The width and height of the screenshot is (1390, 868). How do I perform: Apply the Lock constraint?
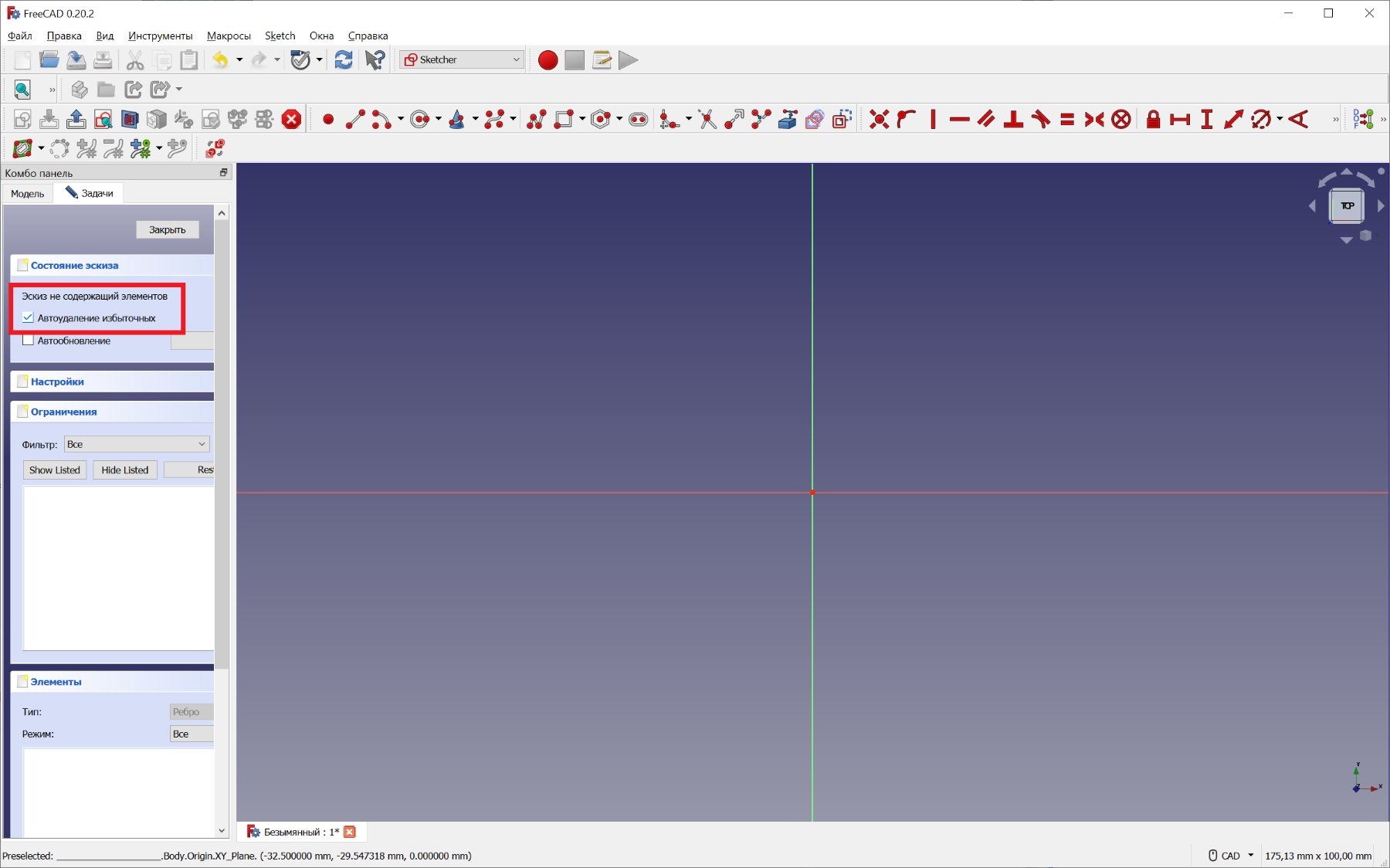(x=1153, y=119)
